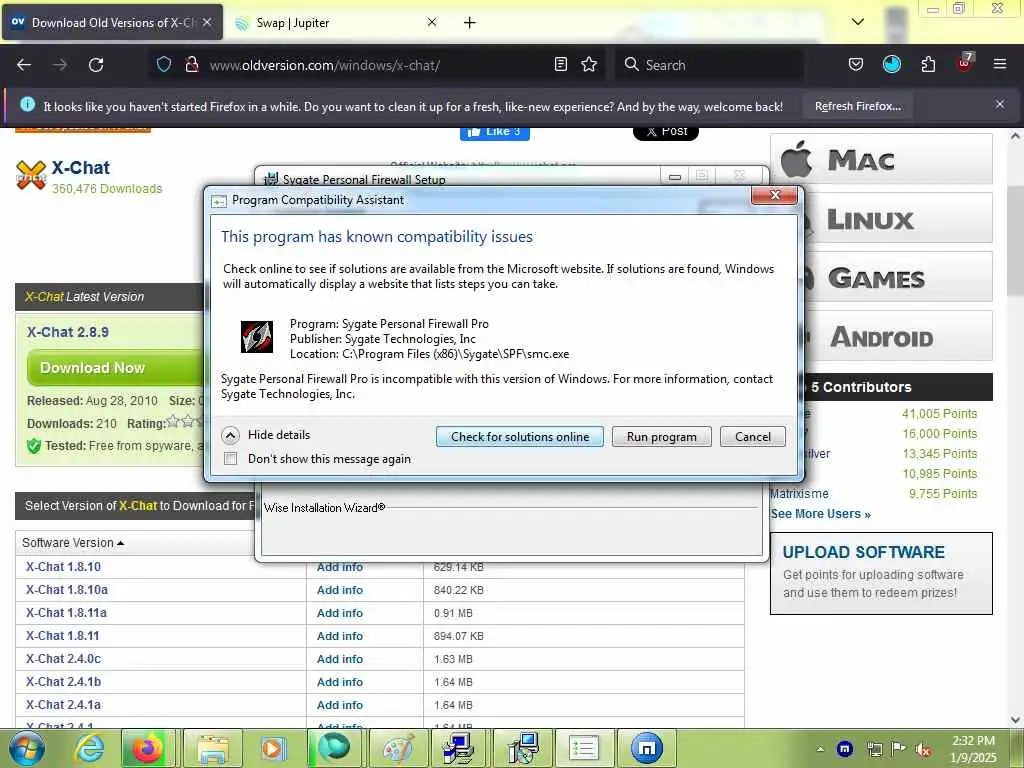The image size is (1024, 768).
Task: Collapse details with Hide details chevron
Action: coord(230,435)
